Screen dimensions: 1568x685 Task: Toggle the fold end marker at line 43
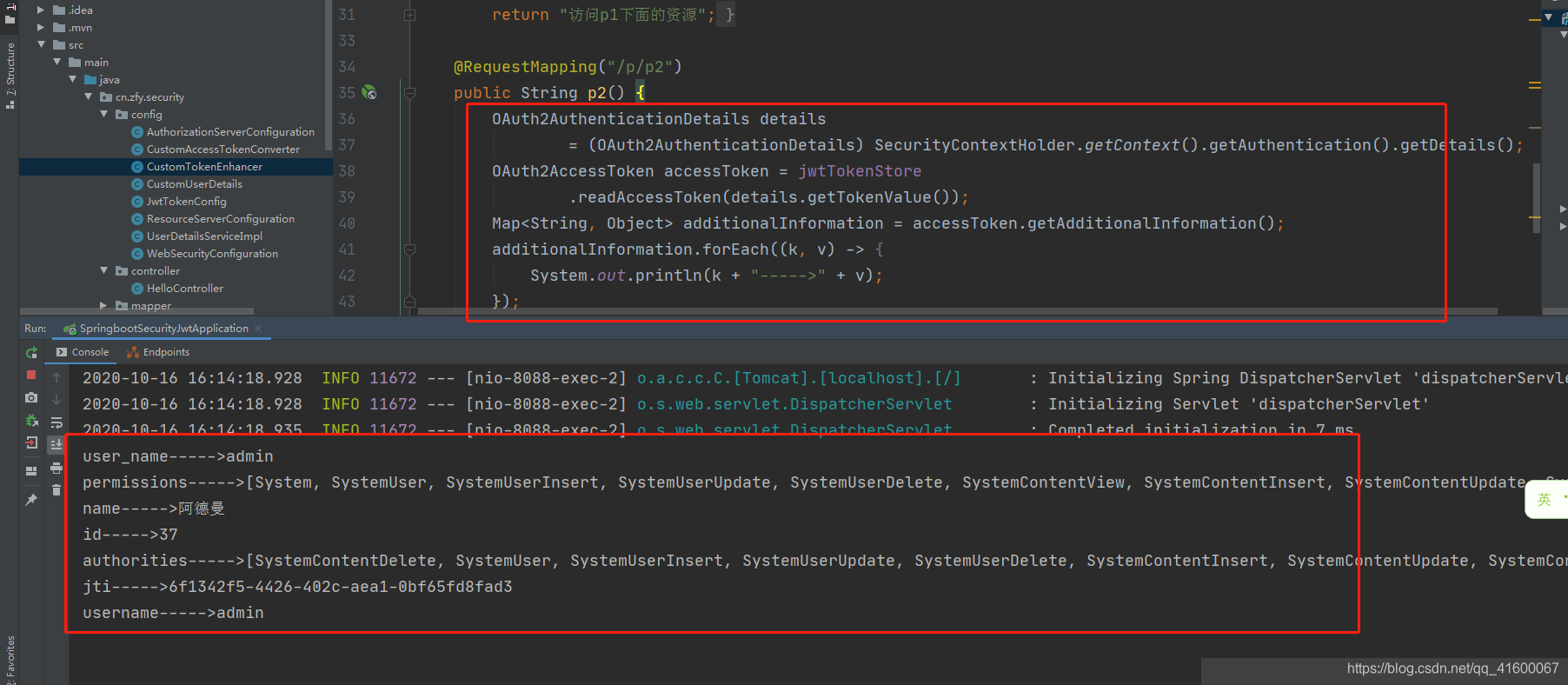409,302
